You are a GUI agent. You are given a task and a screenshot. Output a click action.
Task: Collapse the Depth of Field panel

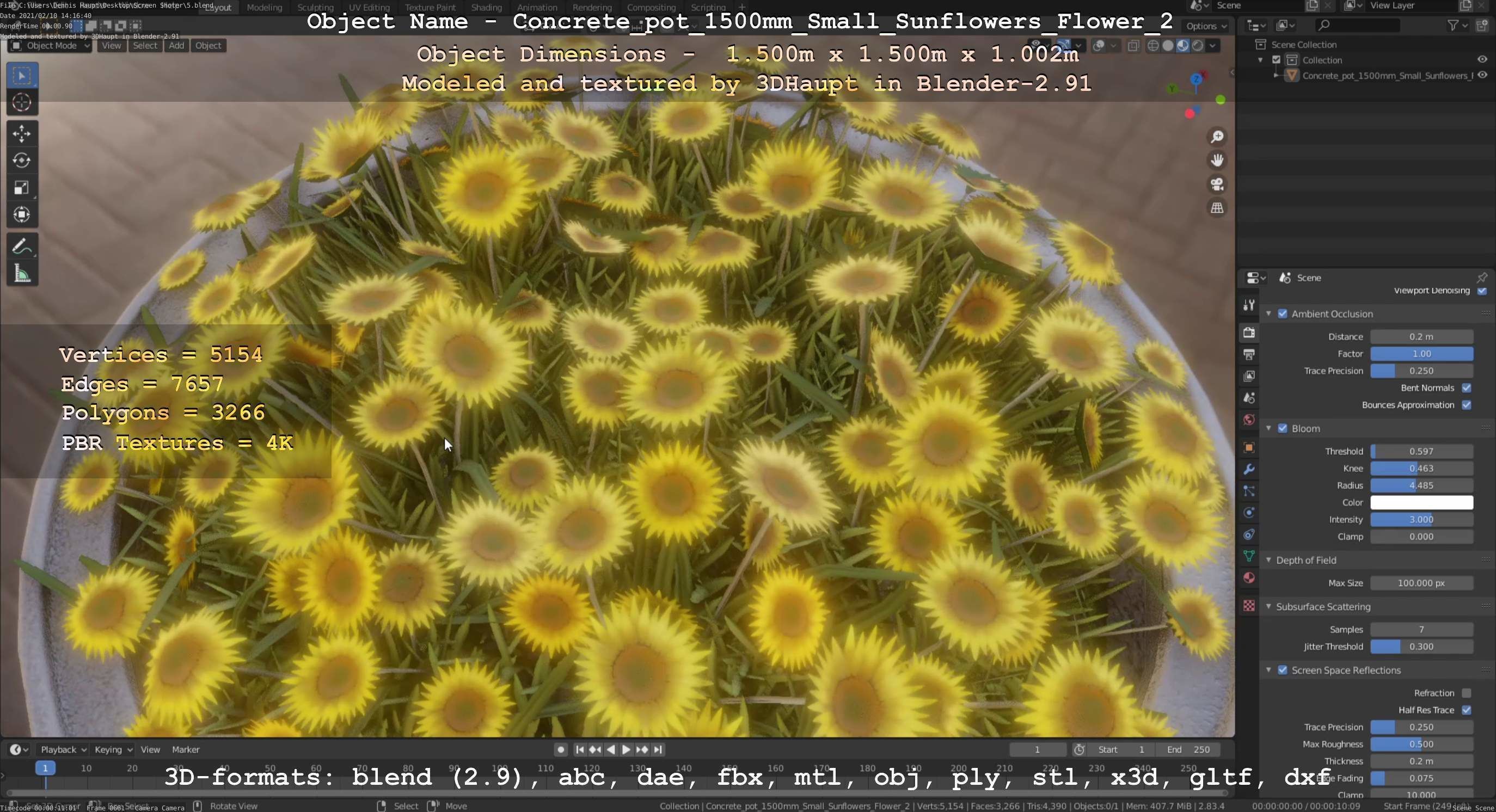coord(1268,560)
